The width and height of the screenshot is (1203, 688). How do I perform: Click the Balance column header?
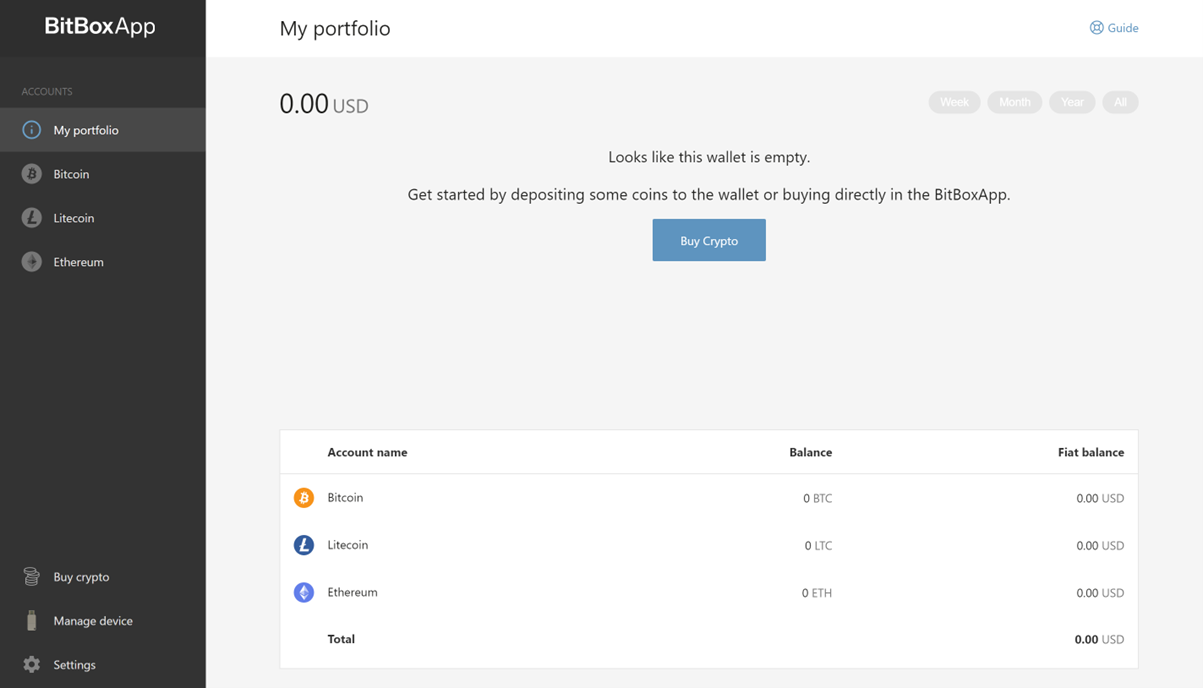click(810, 452)
